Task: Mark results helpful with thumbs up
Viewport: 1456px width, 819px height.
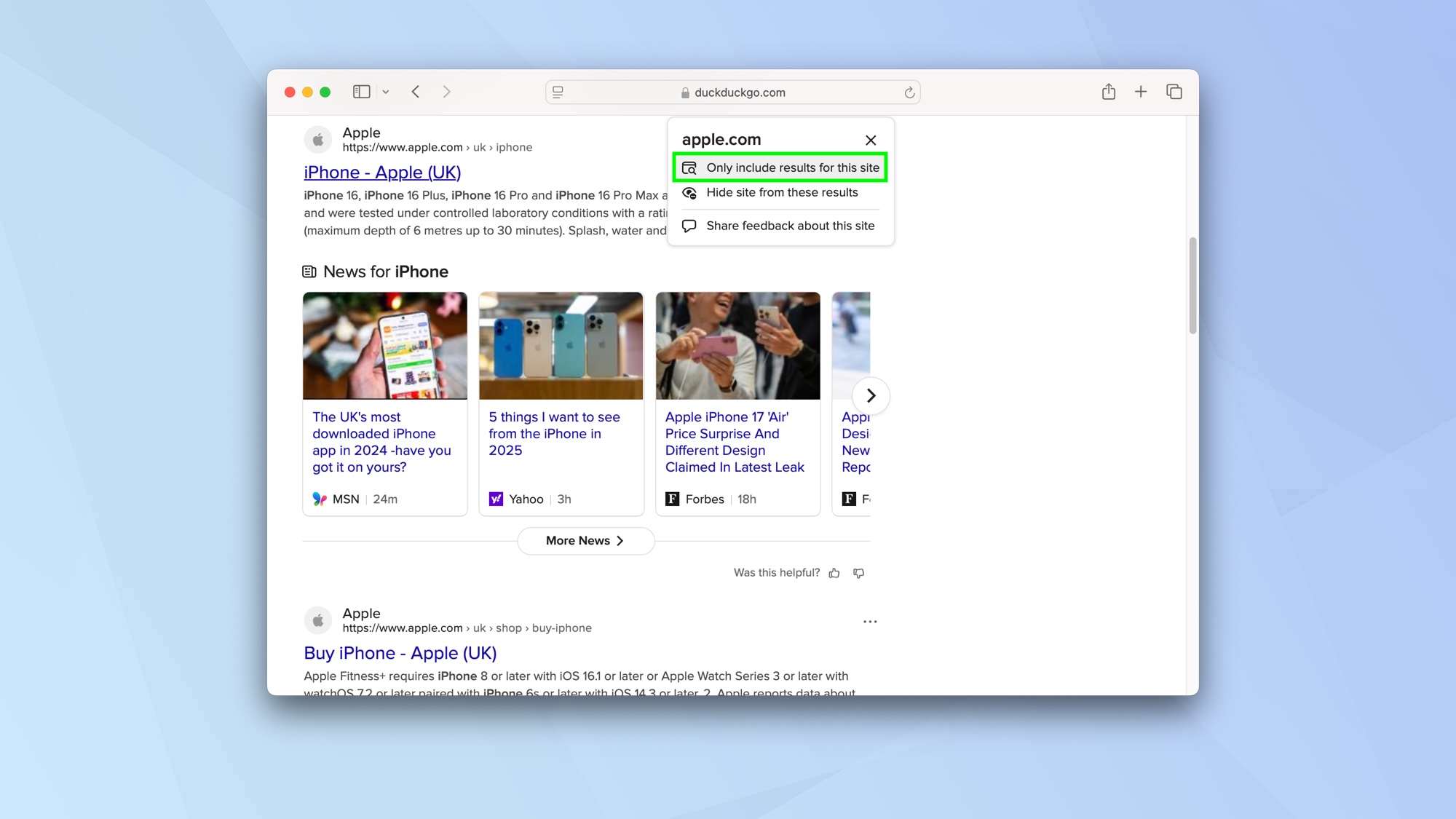Action: pos(834,573)
